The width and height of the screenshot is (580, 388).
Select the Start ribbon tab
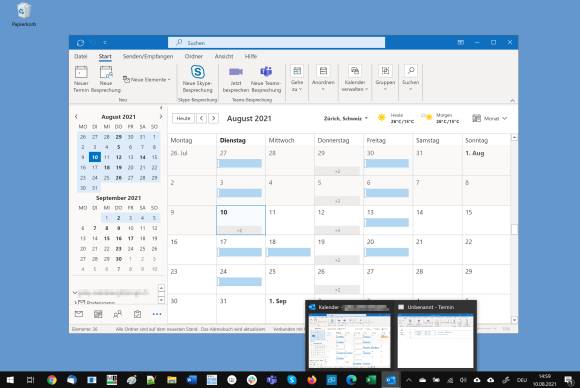pyautogui.click(x=105, y=56)
